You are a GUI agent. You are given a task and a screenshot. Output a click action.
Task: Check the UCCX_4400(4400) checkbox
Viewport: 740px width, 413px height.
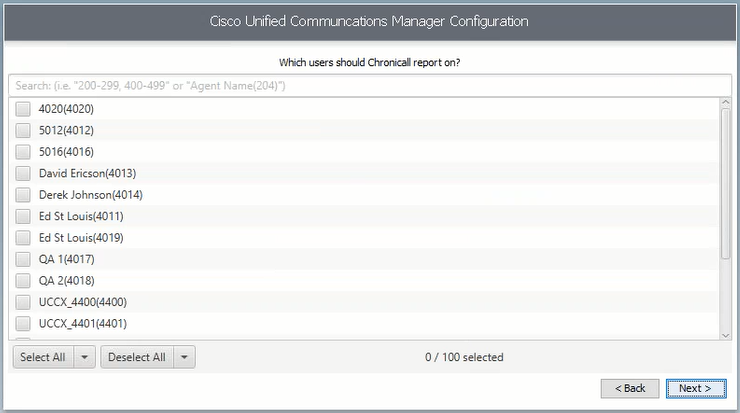click(x=23, y=302)
